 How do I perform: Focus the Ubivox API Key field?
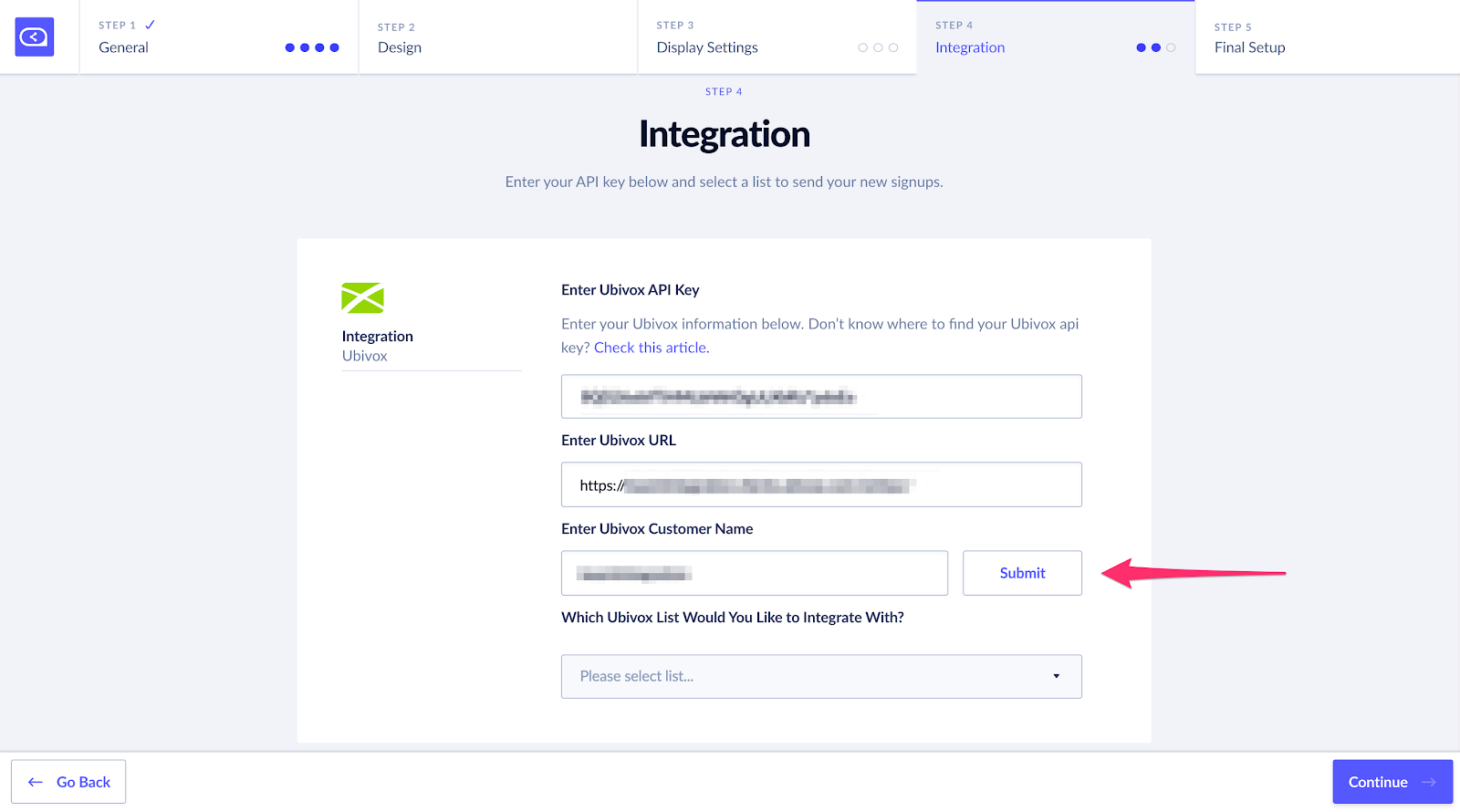[821, 397]
